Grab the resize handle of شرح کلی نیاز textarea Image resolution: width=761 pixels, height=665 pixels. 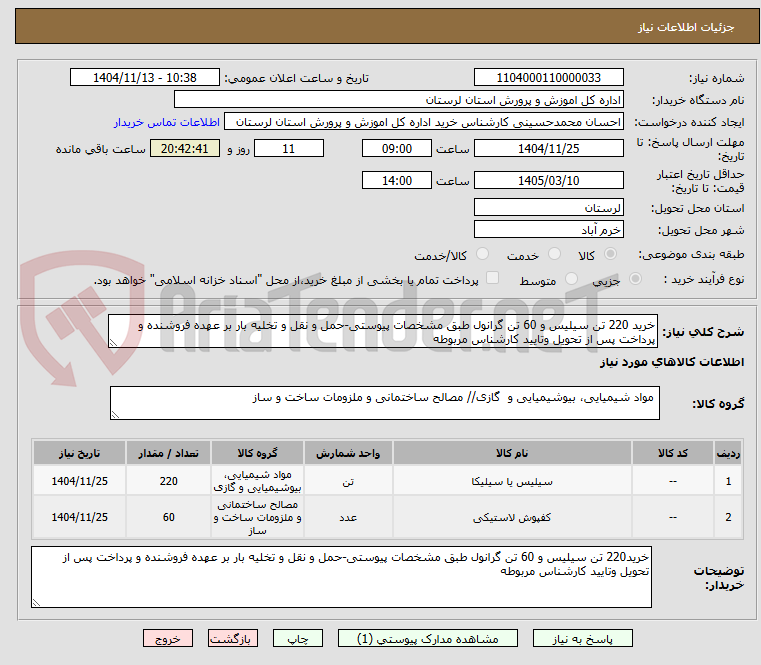coord(113,343)
